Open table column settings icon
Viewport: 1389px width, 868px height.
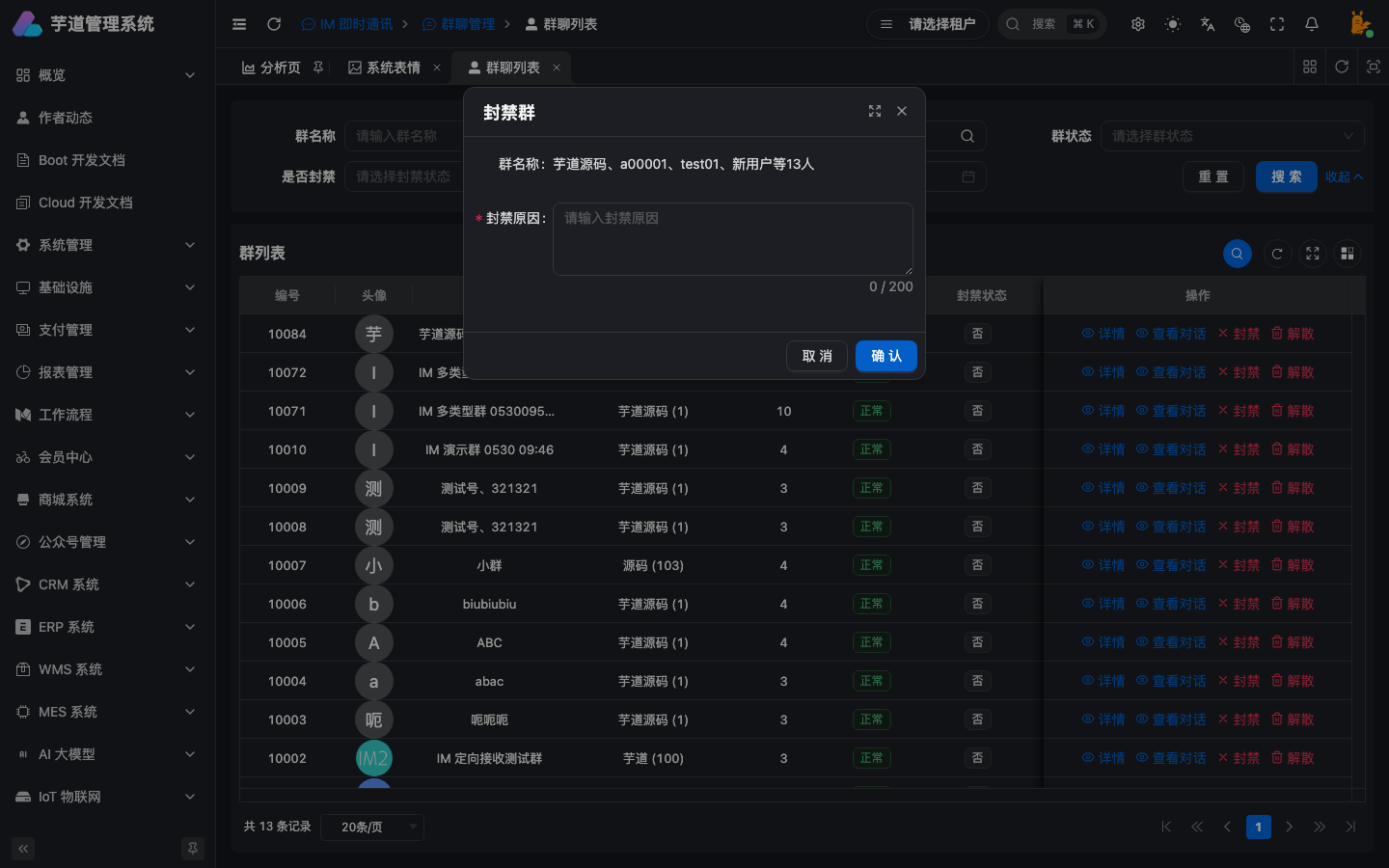pyautogui.click(x=1348, y=254)
